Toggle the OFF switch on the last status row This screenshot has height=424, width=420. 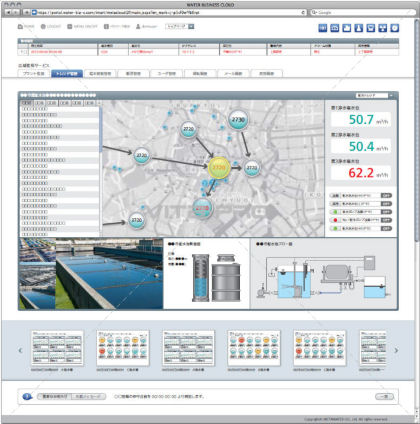(x=386, y=229)
